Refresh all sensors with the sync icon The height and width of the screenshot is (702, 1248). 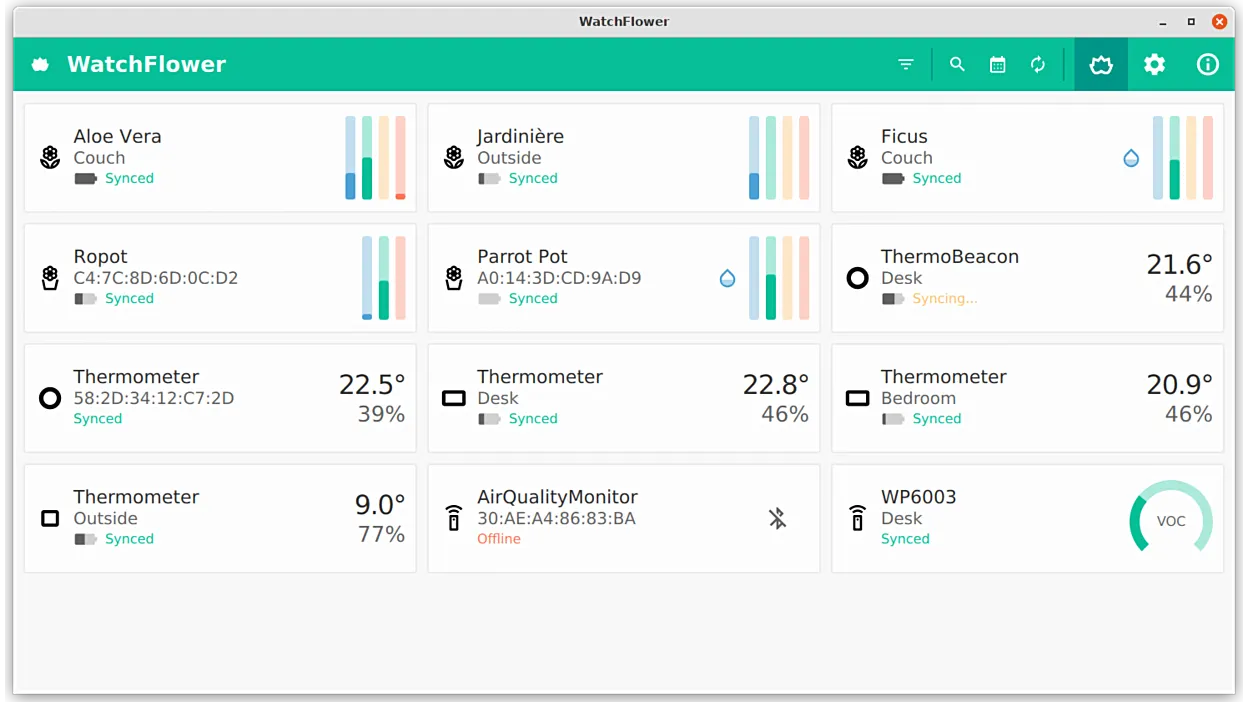(1038, 64)
